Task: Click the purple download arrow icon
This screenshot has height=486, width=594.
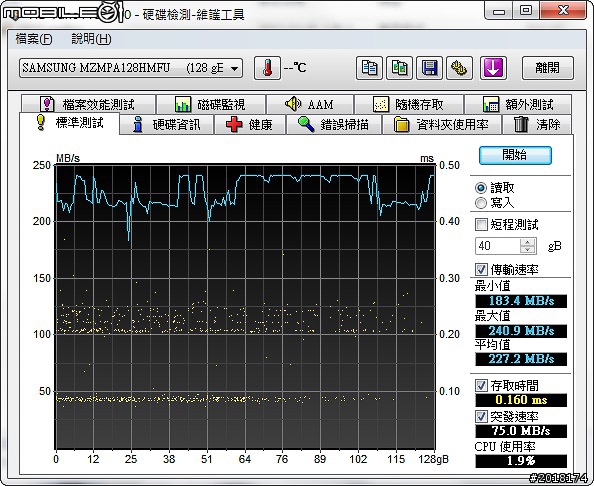Action: (x=493, y=68)
